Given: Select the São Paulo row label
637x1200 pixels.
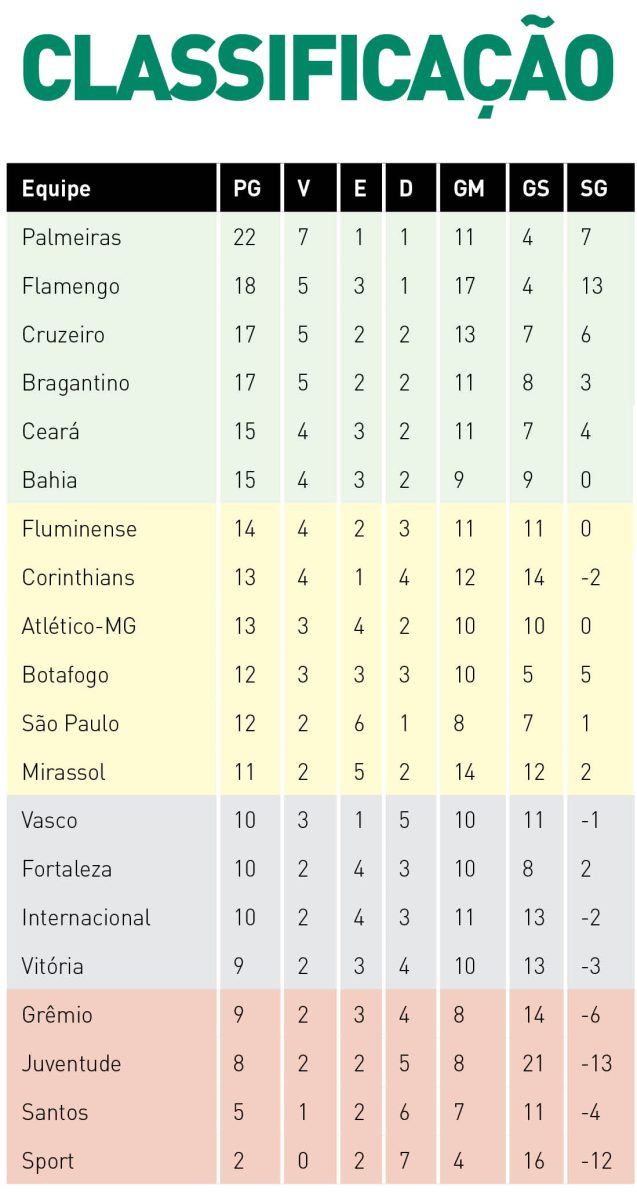Looking at the screenshot, I should click(x=70, y=723).
